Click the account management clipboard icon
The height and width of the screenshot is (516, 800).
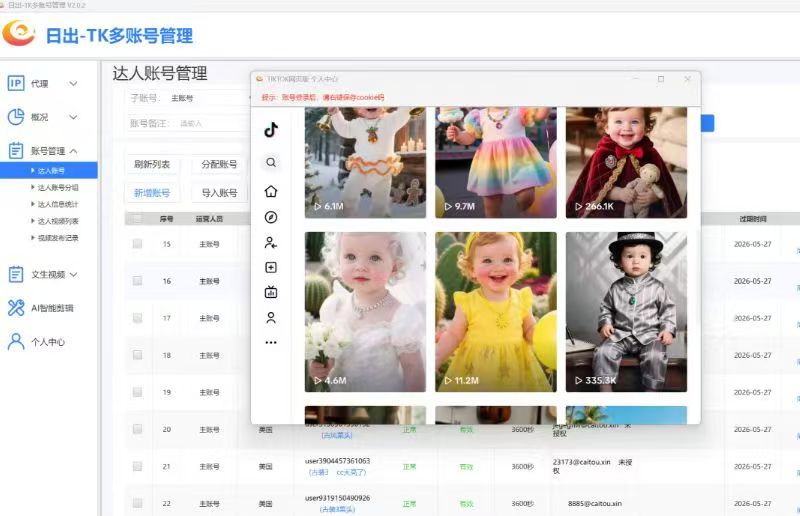pos(16,151)
